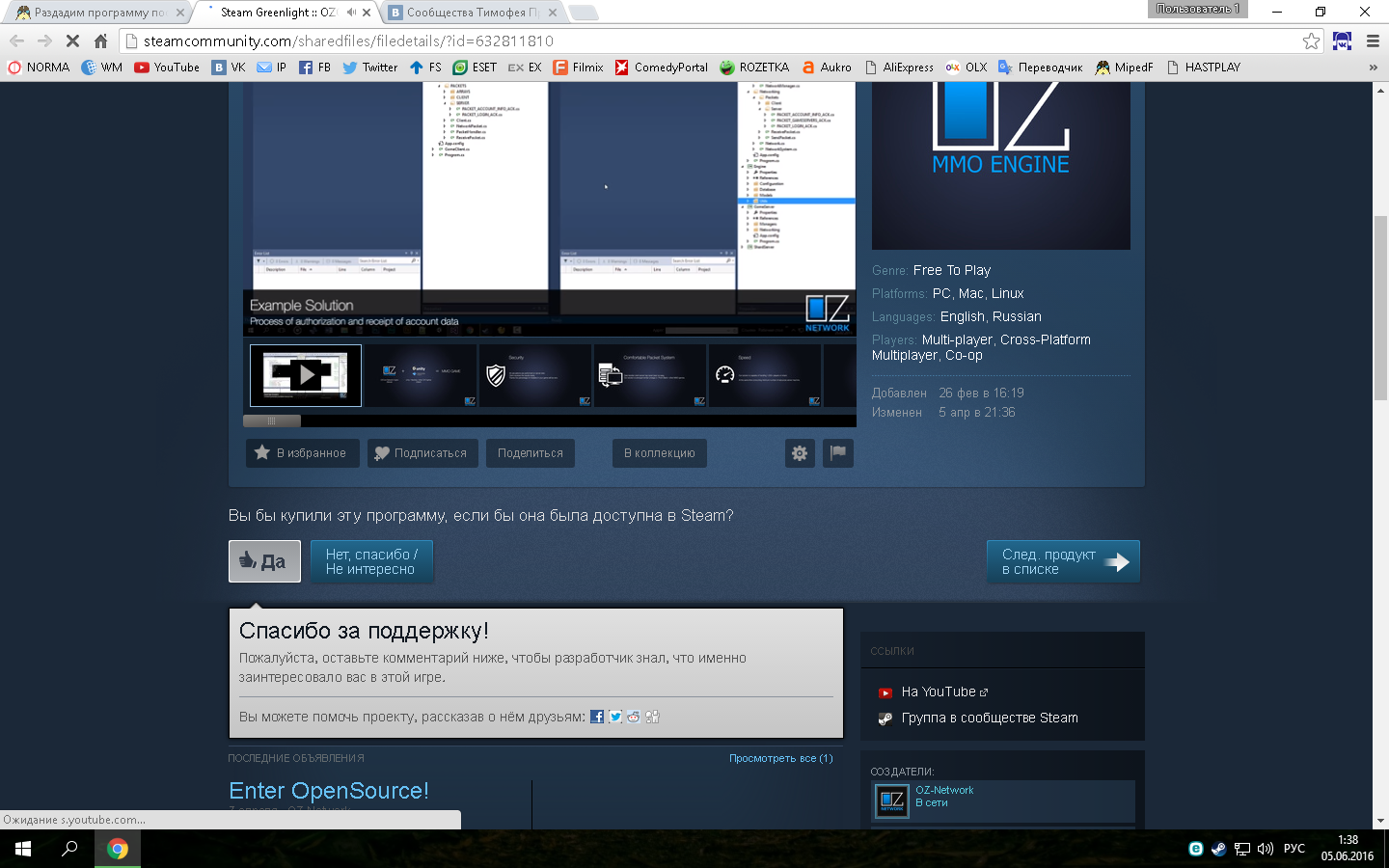
Task: Choose Нет, спасибо / Не интересно
Action: pos(371,561)
